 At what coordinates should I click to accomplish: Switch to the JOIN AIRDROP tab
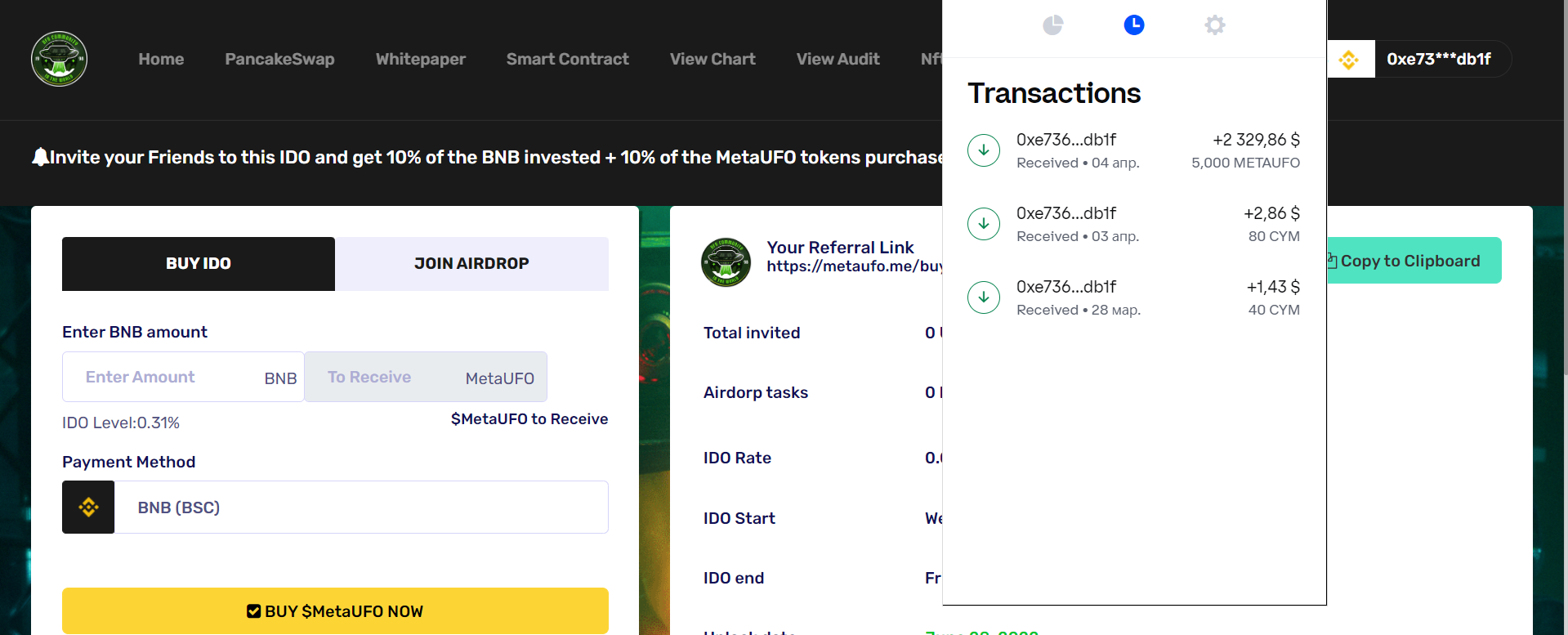tap(471, 264)
